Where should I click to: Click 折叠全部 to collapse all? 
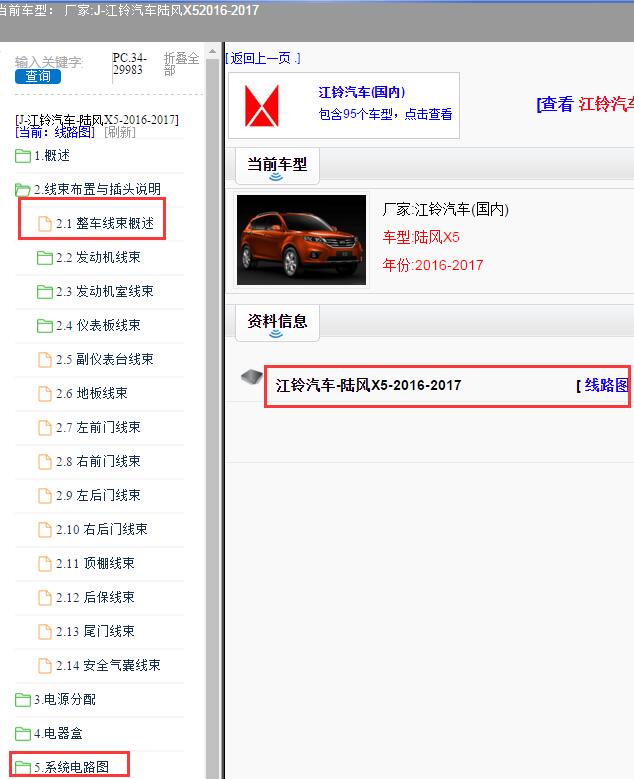(181, 64)
